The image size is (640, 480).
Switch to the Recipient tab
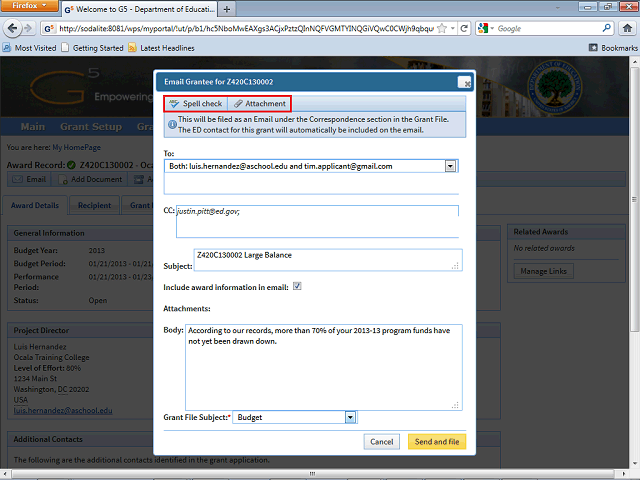(94, 205)
